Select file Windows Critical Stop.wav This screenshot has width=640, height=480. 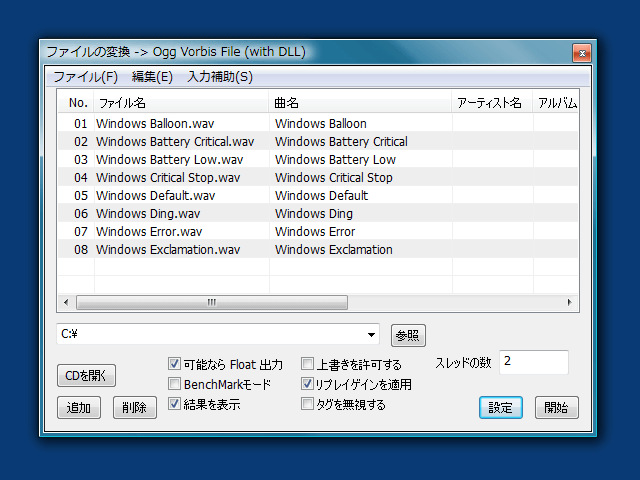(x=168, y=177)
